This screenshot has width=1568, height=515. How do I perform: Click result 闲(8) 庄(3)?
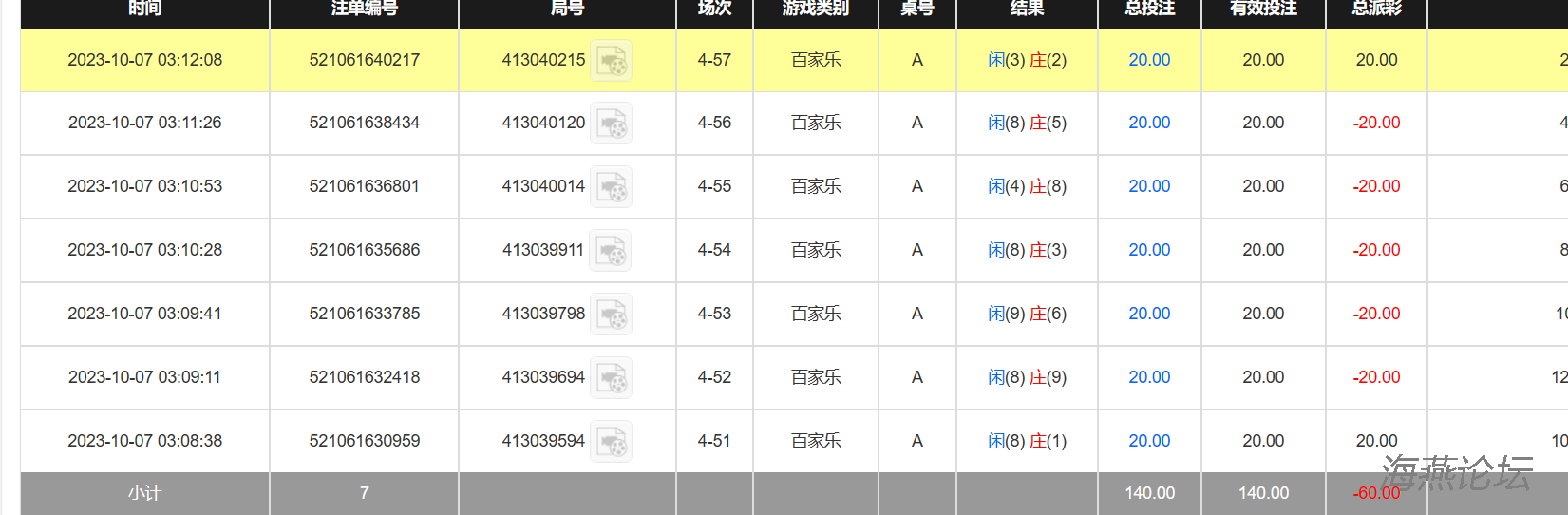click(x=1027, y=250)
